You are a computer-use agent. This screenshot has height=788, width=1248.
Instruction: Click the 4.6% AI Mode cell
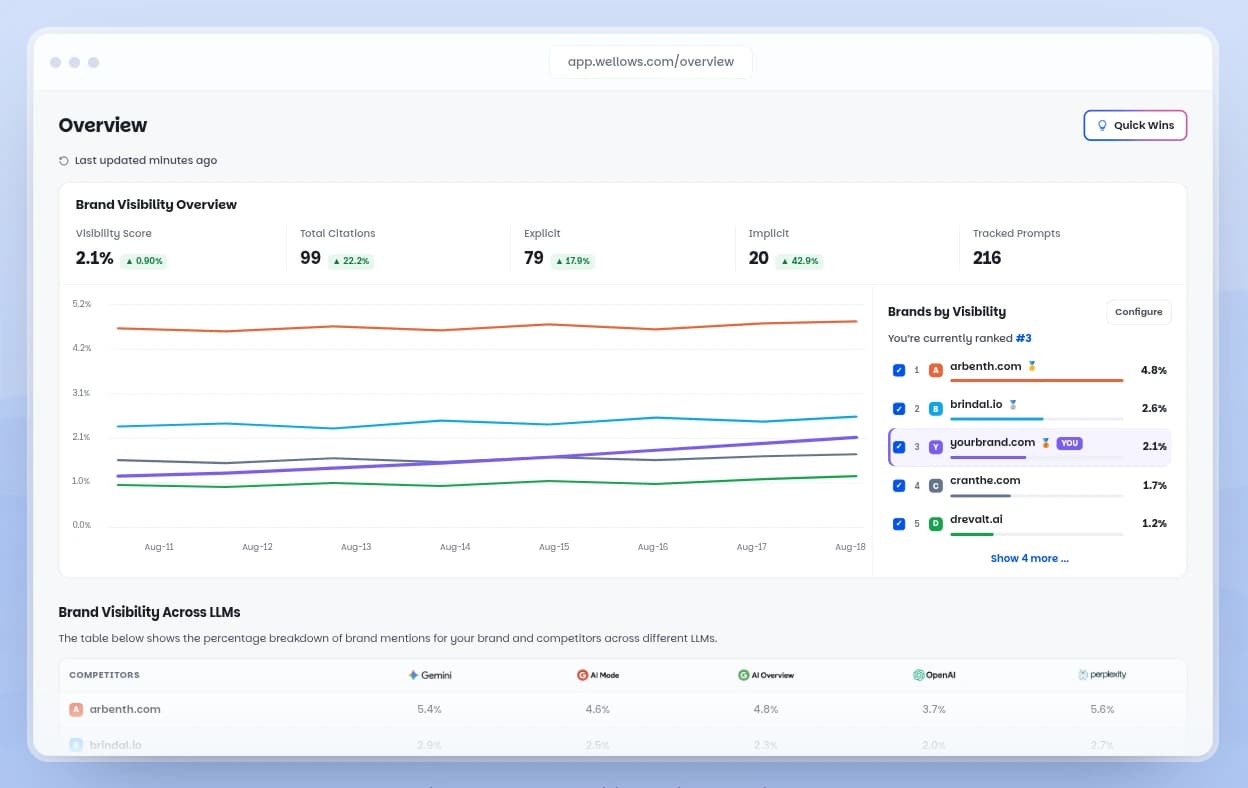tap(598, 709)
